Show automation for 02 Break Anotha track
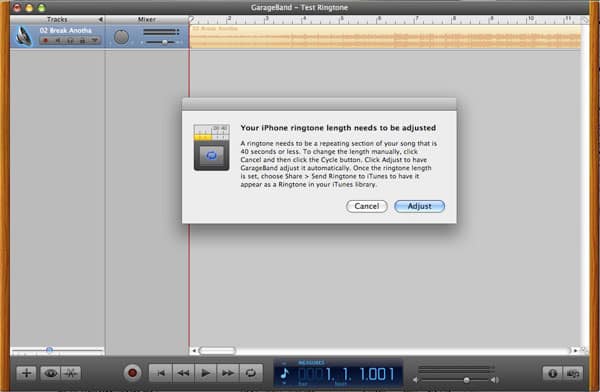This screenshot has height=392, width=600. (x=95, y=40)
